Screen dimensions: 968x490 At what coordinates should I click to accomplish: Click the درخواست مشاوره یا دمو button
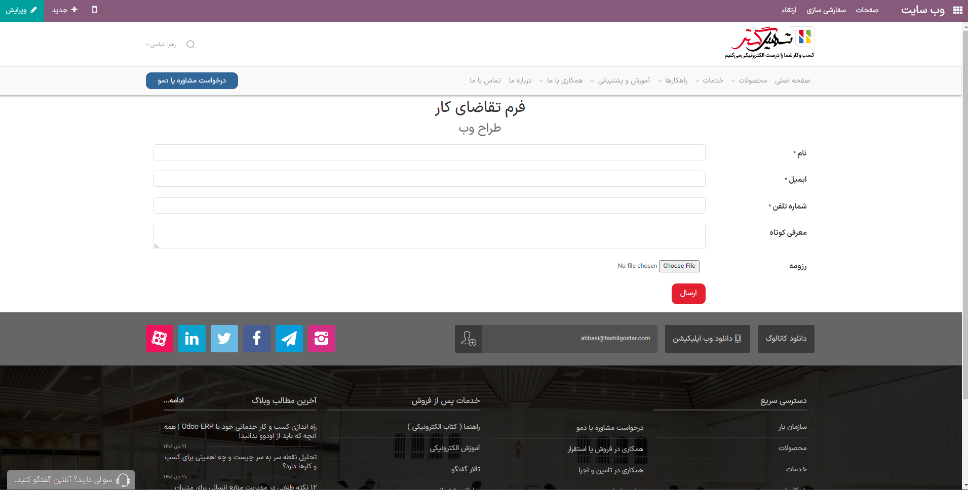pos(192,80)
